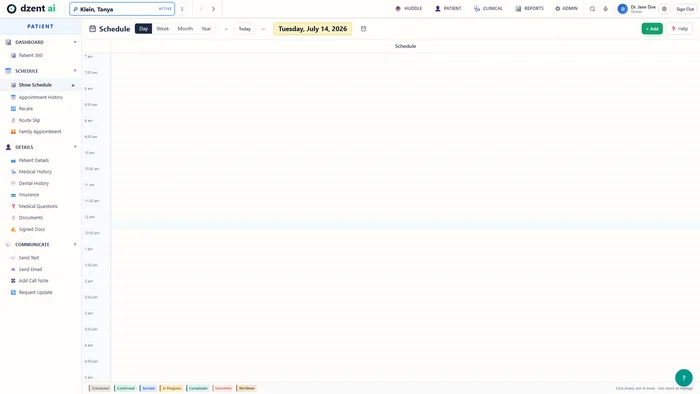This screenshot has width=700, height=394.
Task: Collapse the SCHEDULE section
Action: pos(75,71)
